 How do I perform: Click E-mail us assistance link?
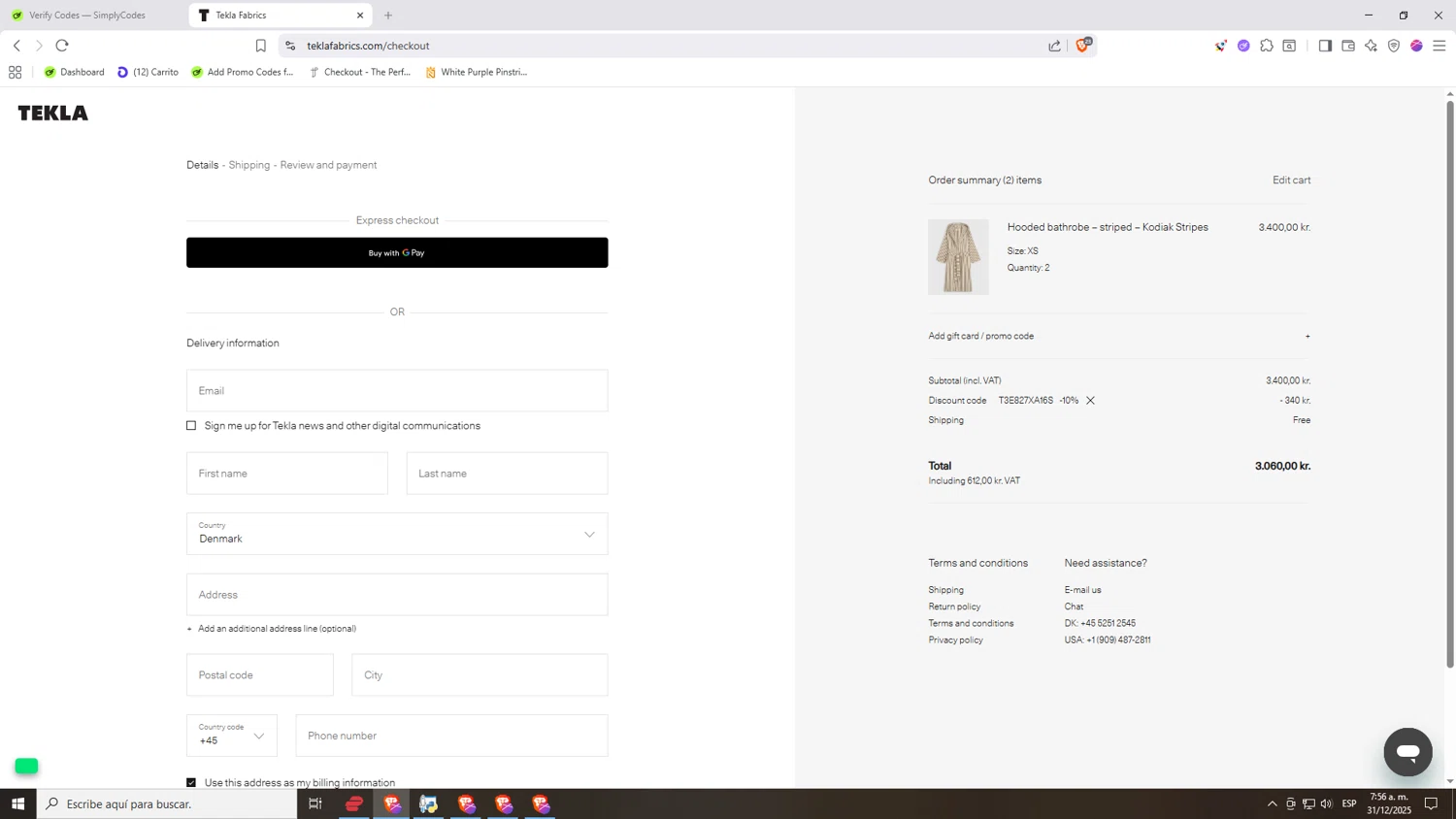tap(1082, 590)
